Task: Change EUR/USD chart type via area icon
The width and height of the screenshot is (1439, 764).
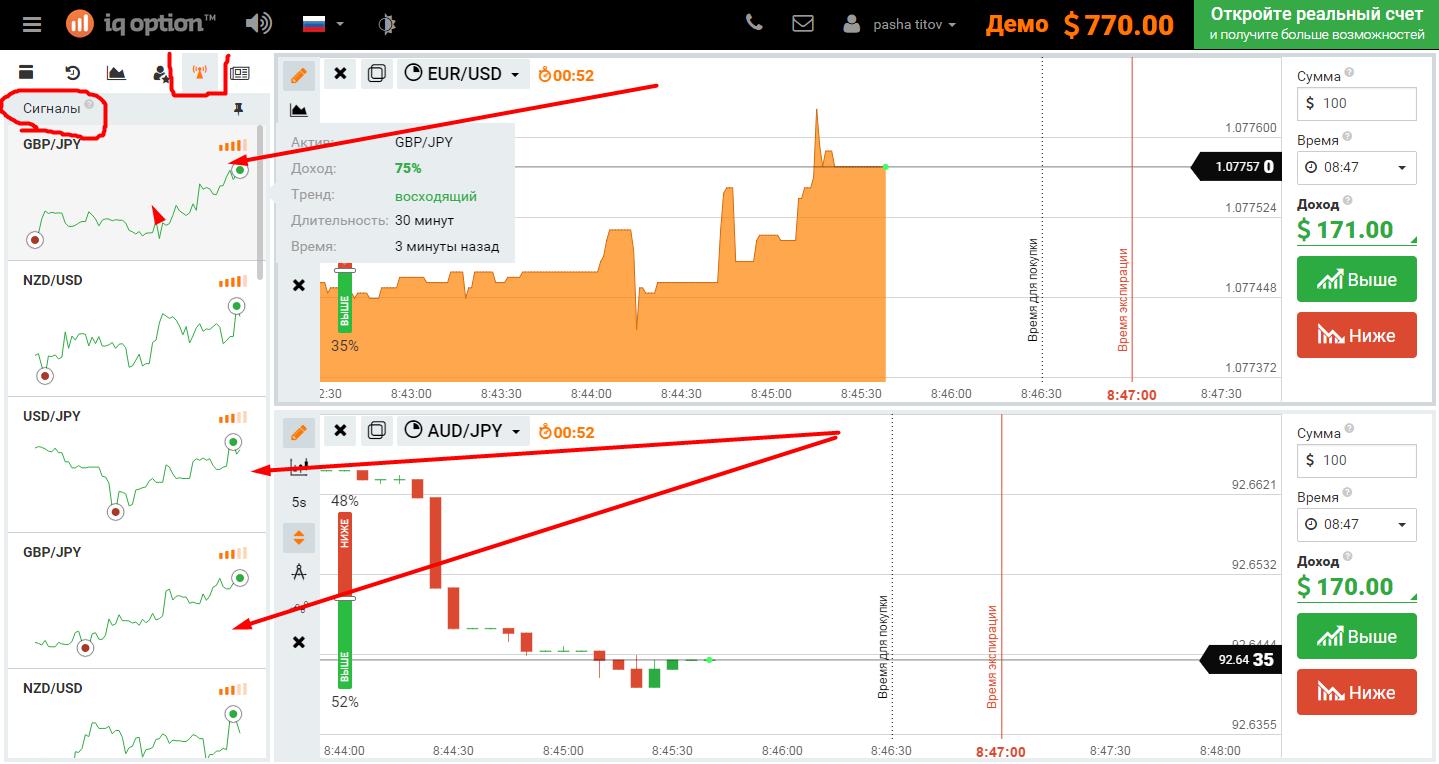Action: pyautogui.click(x=298, y=109)
